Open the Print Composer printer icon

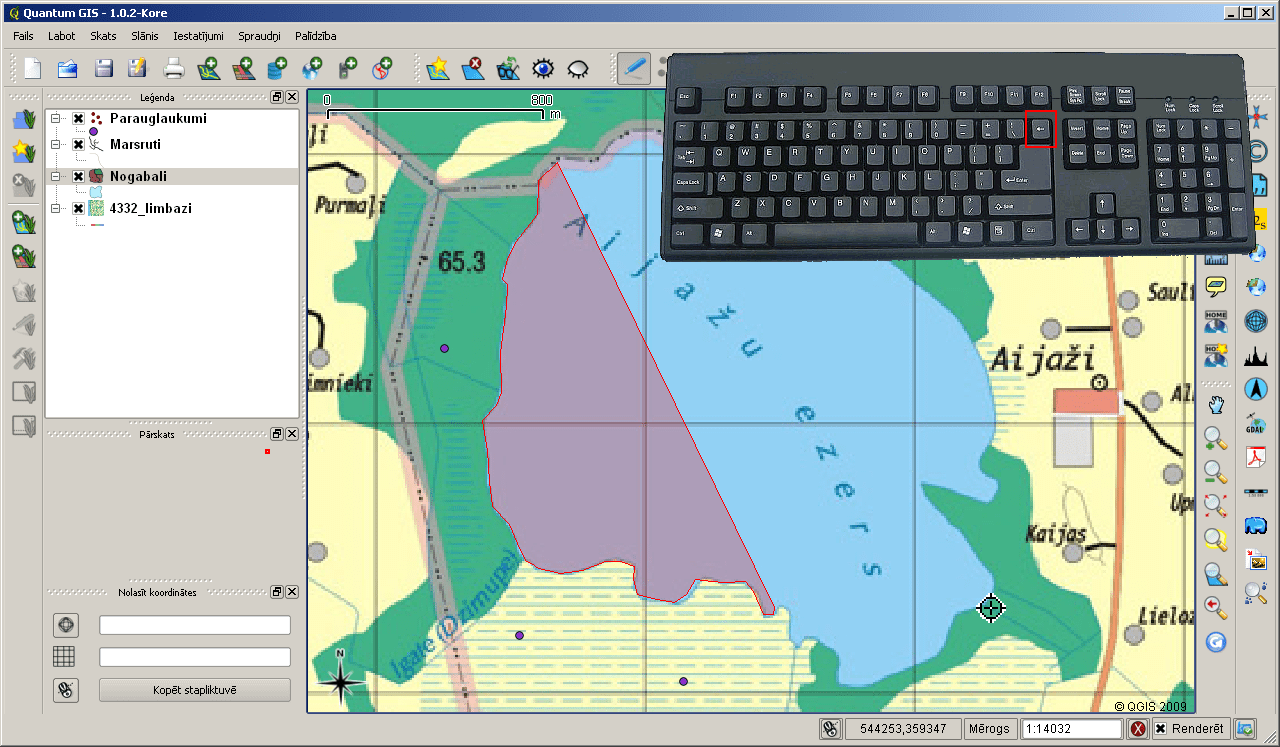[174, 68]
